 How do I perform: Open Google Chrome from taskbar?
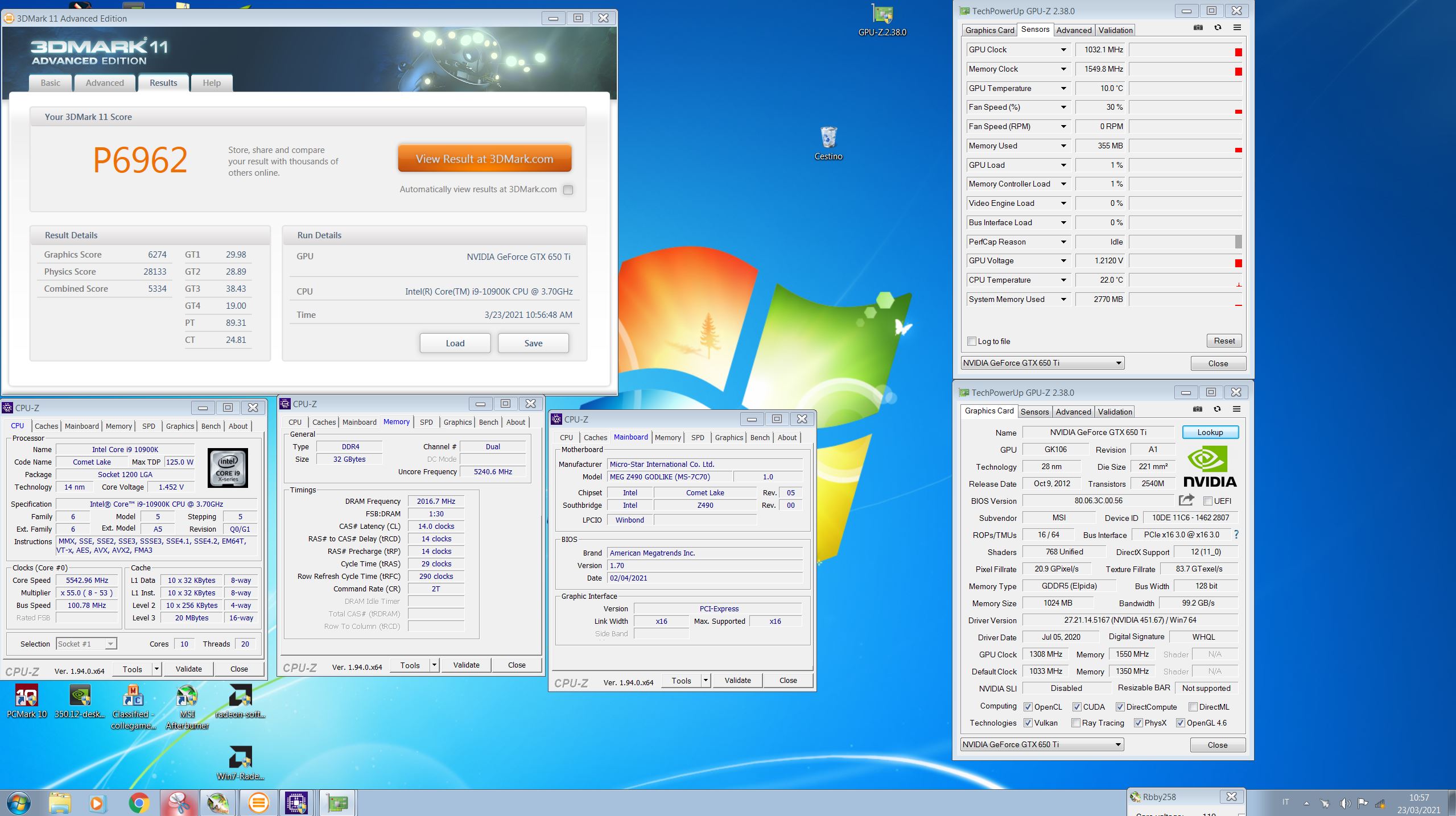click(x=138, y=803)
